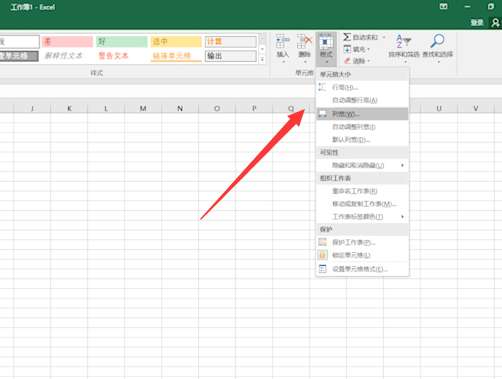Image resolution: width=502 pixels, height=379 pixels.
Task: Click the Fill down-arrow icon
Action: 347,49
